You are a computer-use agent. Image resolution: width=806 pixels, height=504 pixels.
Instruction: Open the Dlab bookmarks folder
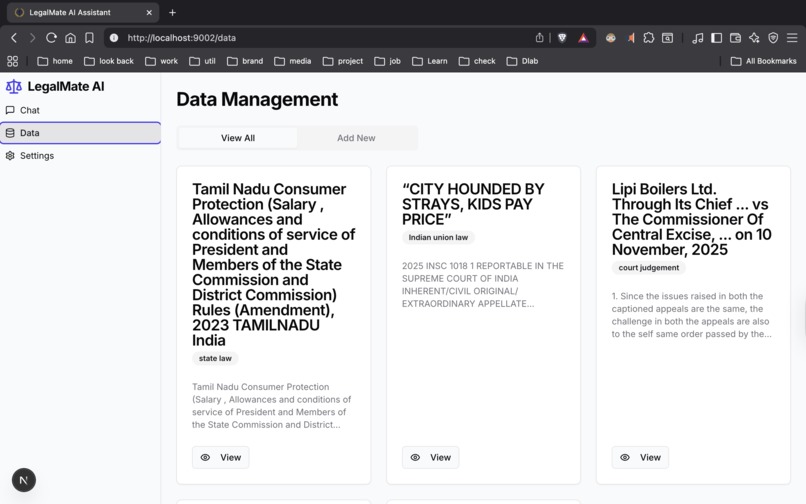click(522, 61)
